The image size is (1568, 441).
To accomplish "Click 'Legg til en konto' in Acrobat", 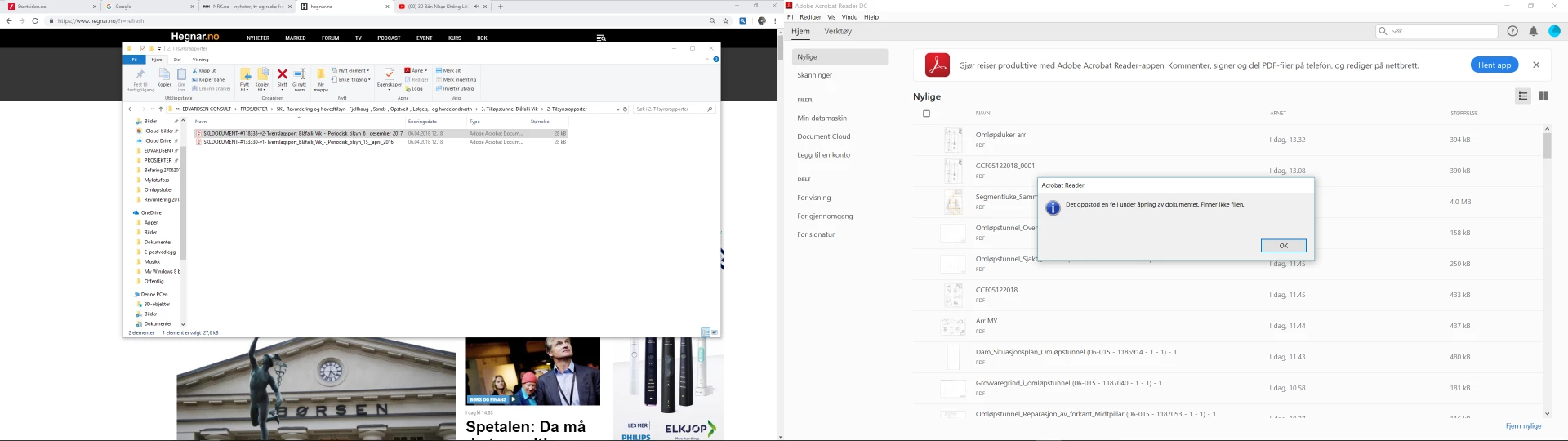I will pyautogui.click(x=823, y=155).
